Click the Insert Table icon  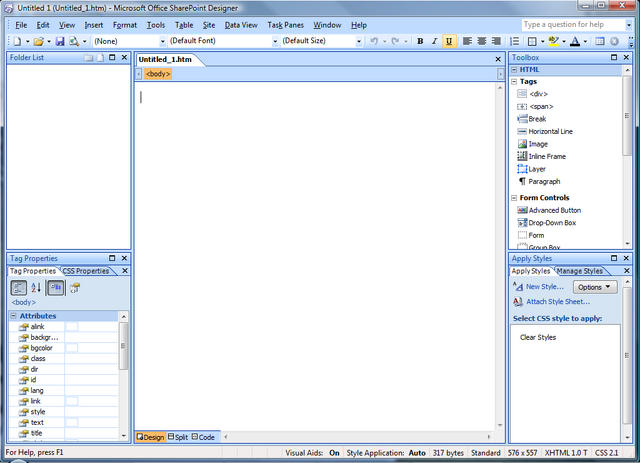click(x=600, y=41)
